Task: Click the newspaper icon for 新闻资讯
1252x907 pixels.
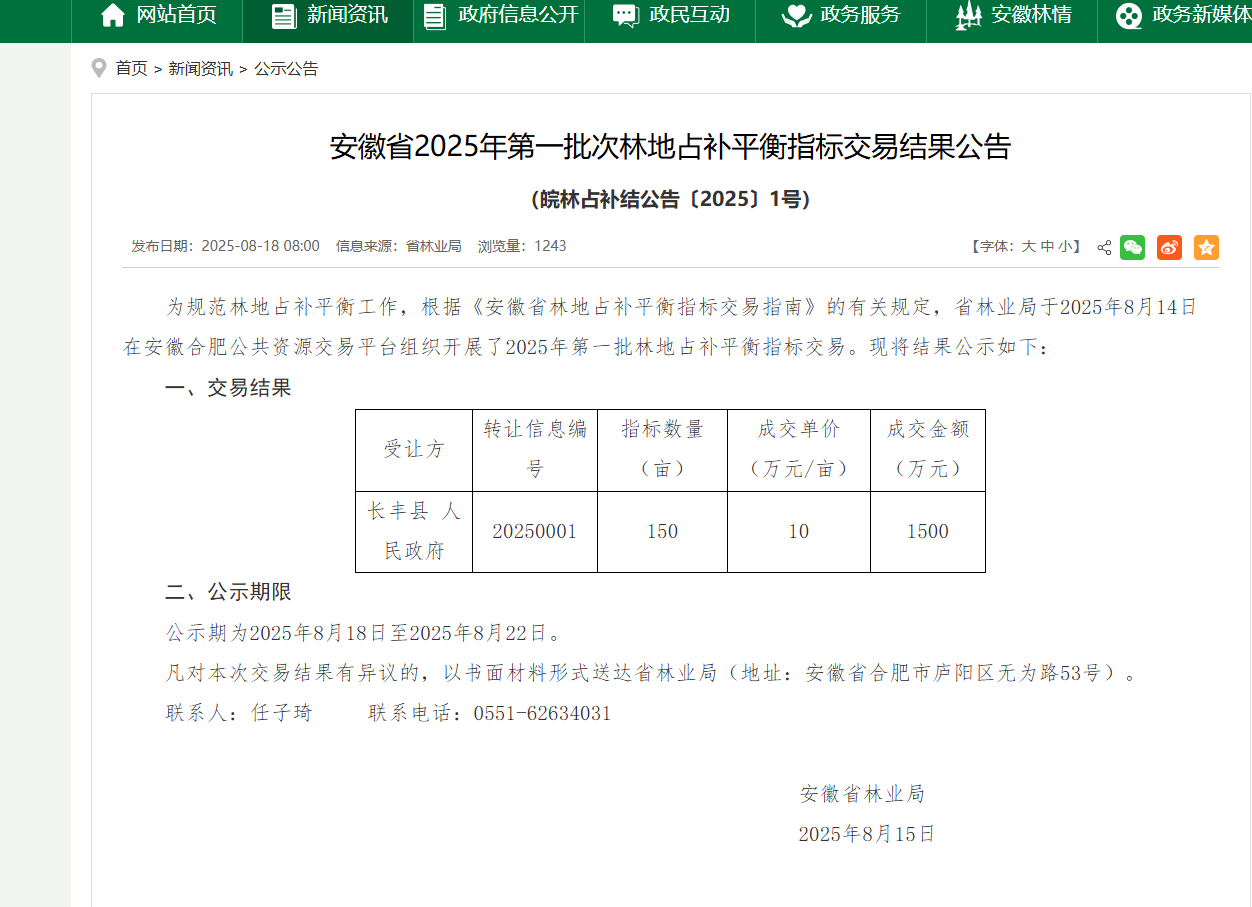Action: point(284,15)
